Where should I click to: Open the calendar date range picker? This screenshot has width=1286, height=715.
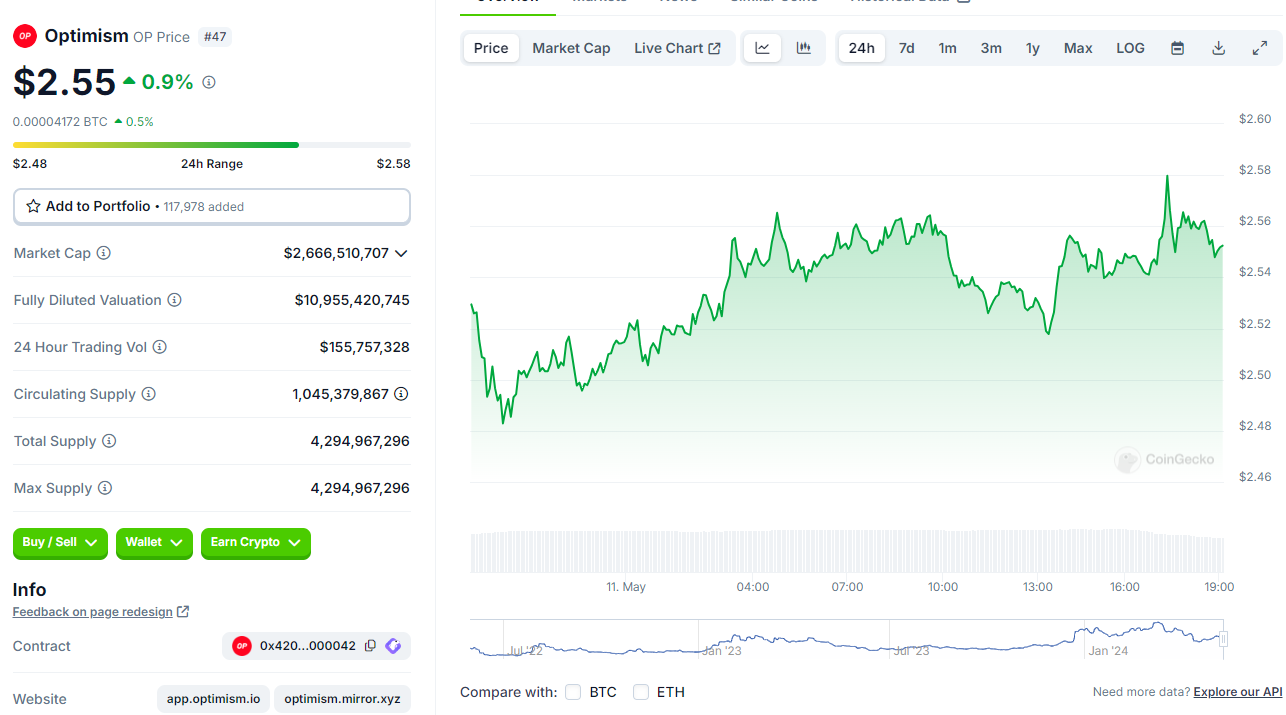[x=1178, y=48]
